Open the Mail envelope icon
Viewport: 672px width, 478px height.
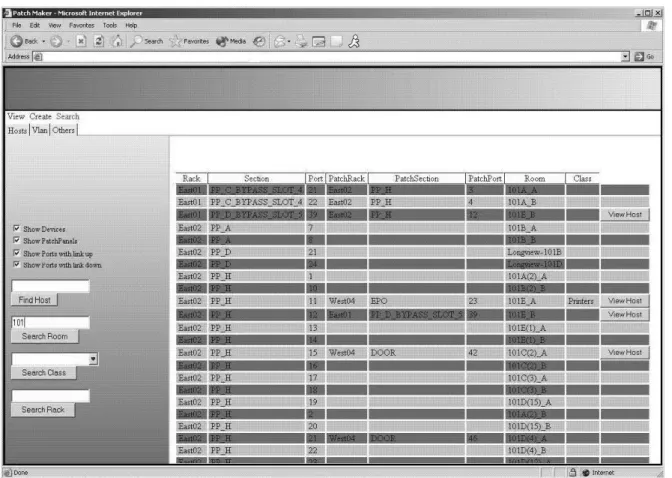280,41
